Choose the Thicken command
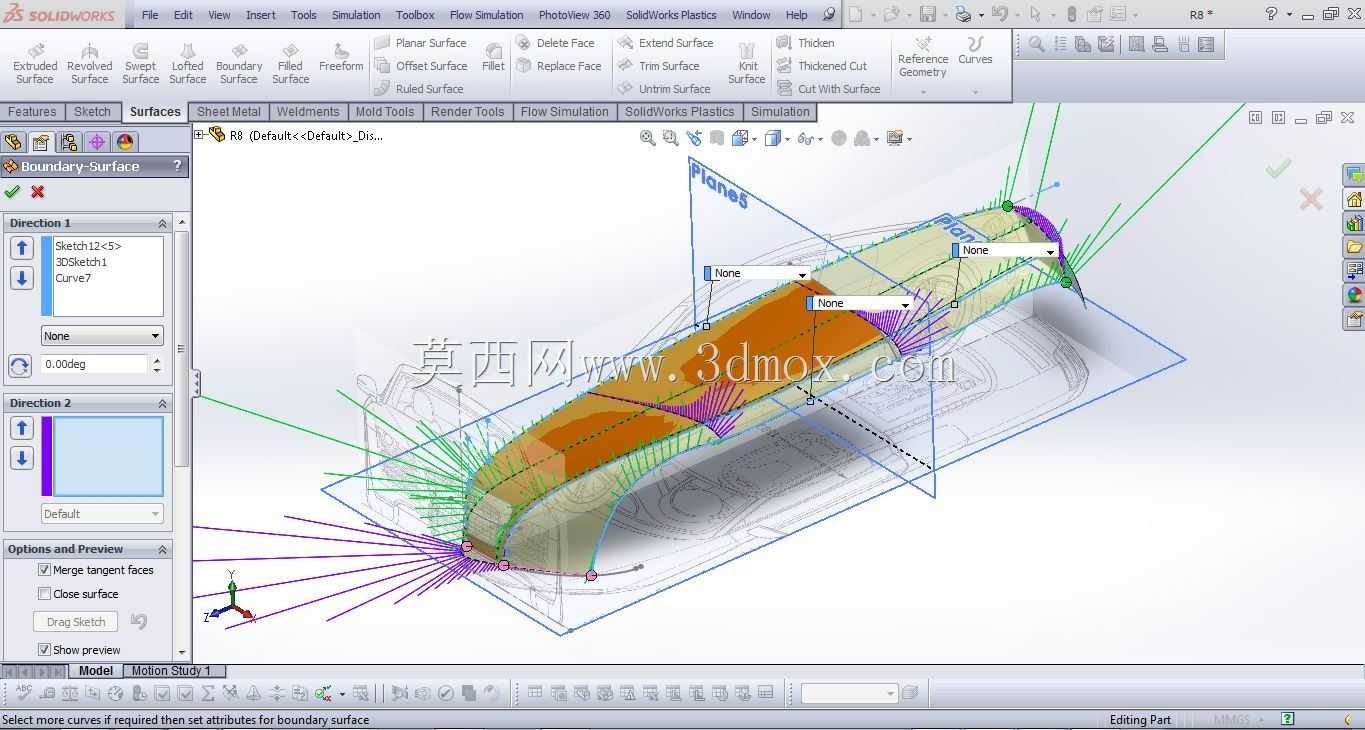Viewport: 1365px width, 730px height. pyautogui.click(x=805, y=43)
